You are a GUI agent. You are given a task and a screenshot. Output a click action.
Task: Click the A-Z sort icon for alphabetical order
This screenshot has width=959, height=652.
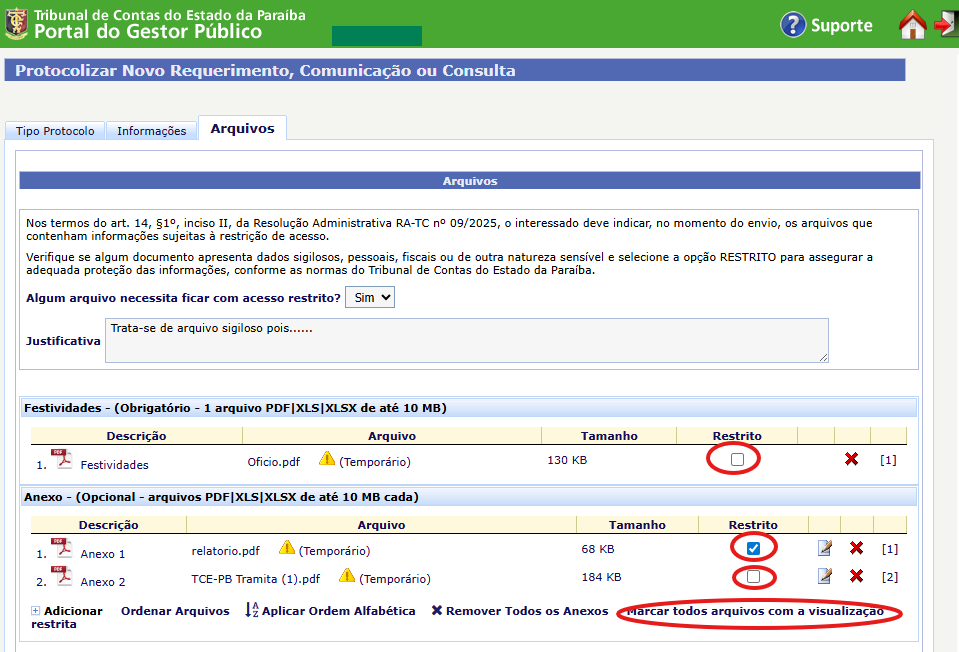click(x=251, y=610)
